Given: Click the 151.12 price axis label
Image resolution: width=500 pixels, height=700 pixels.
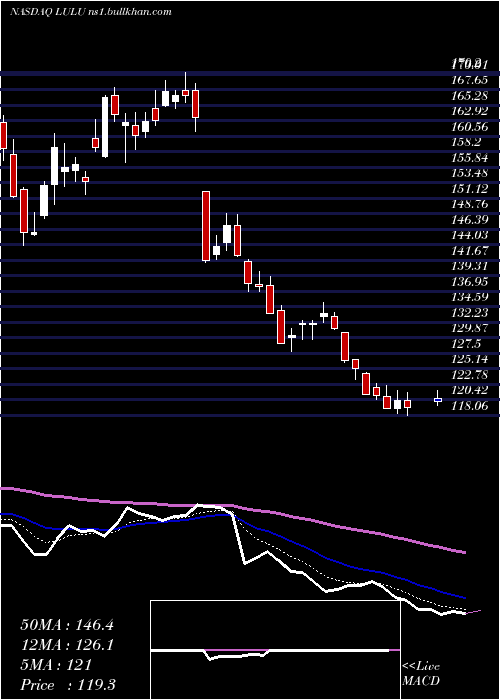Looking at the screenshot, I should [x=470, y=188].
